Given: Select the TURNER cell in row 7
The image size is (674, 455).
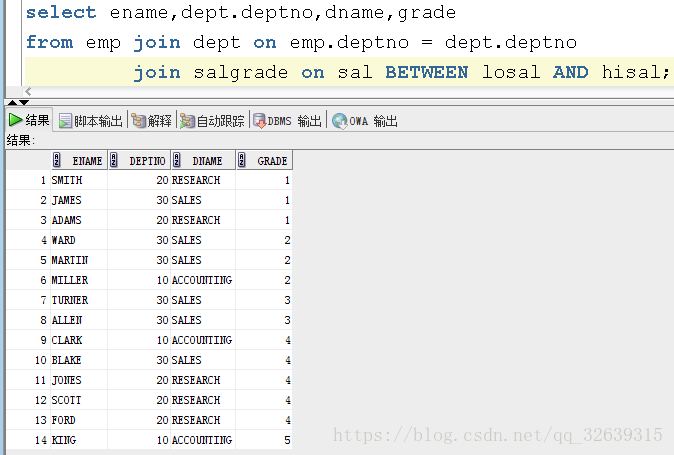Looking at the screenshot, I should tap(79, 300).
